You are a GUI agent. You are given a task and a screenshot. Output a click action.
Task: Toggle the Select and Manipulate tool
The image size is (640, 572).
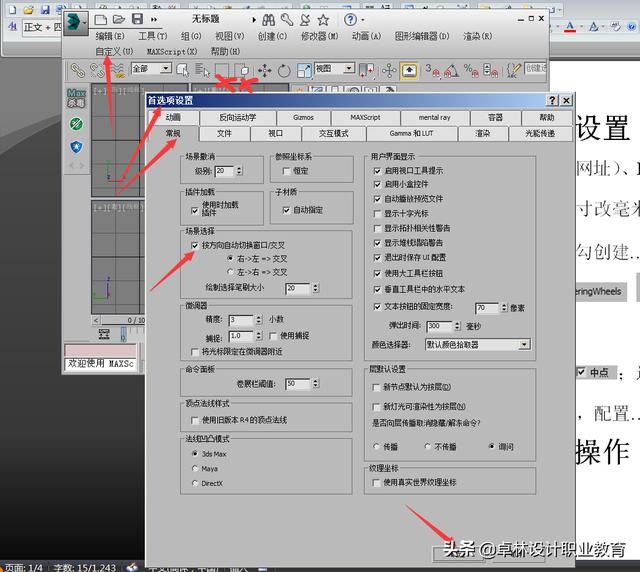coord(389,71)
